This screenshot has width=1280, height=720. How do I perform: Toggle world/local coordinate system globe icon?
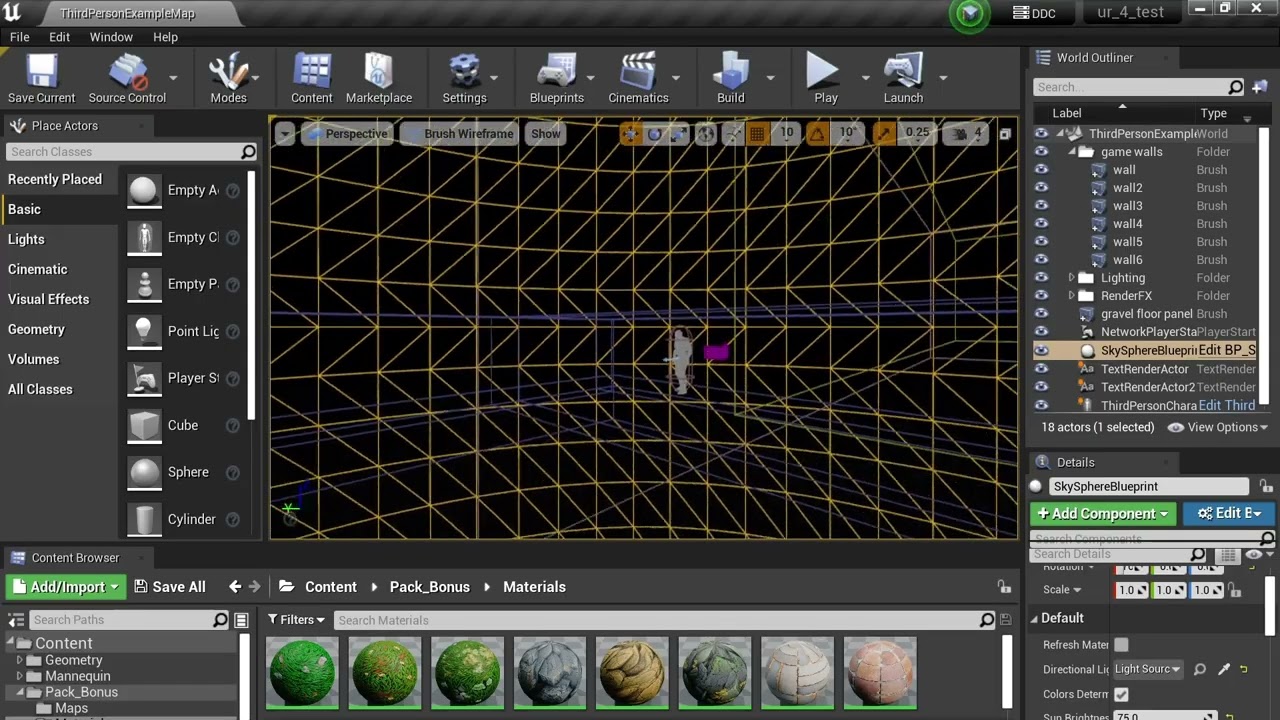tap(706, 134)
